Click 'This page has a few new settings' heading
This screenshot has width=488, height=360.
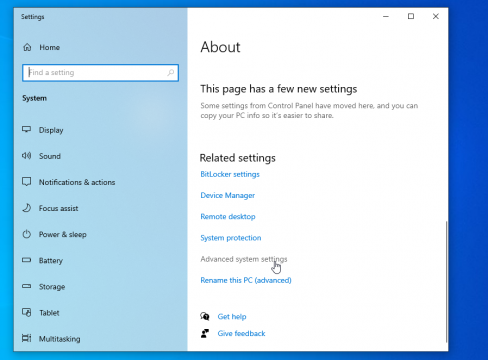279,89
